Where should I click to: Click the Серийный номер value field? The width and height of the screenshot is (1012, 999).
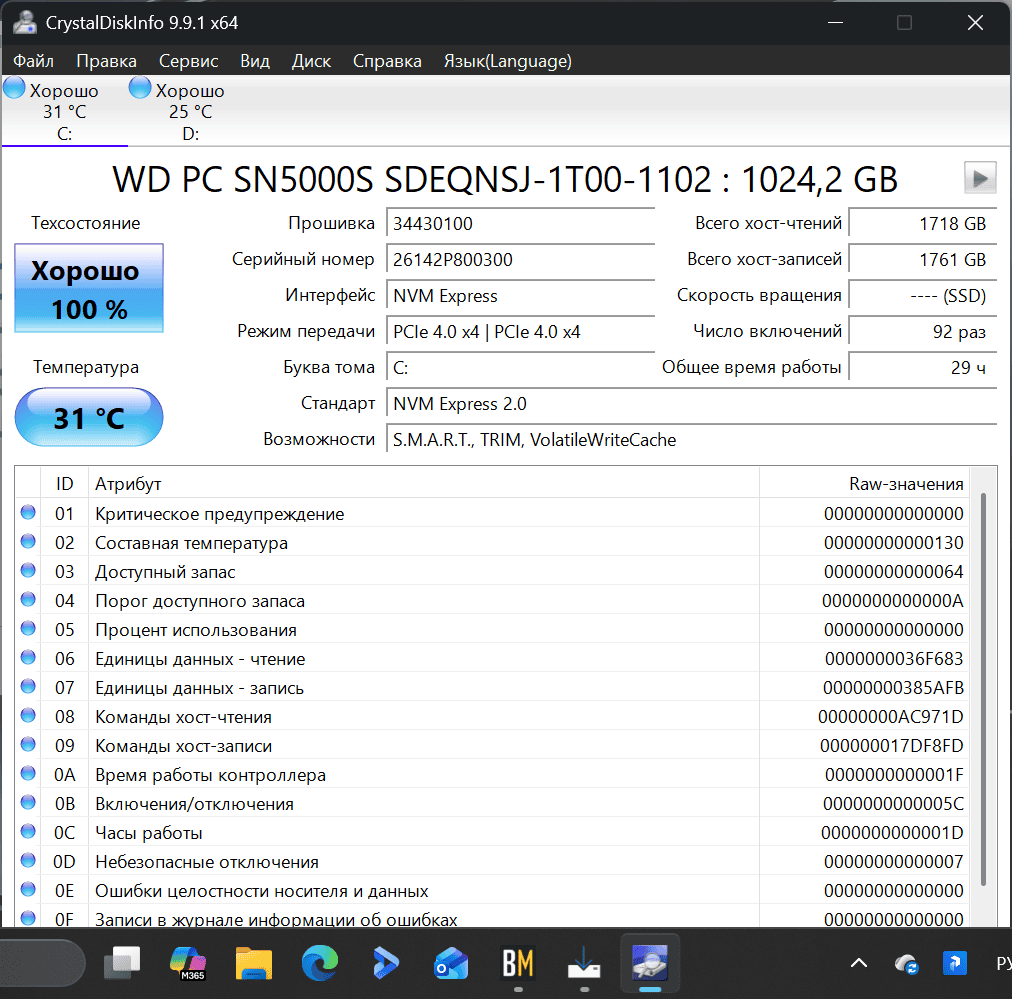(x=520, y=259)
